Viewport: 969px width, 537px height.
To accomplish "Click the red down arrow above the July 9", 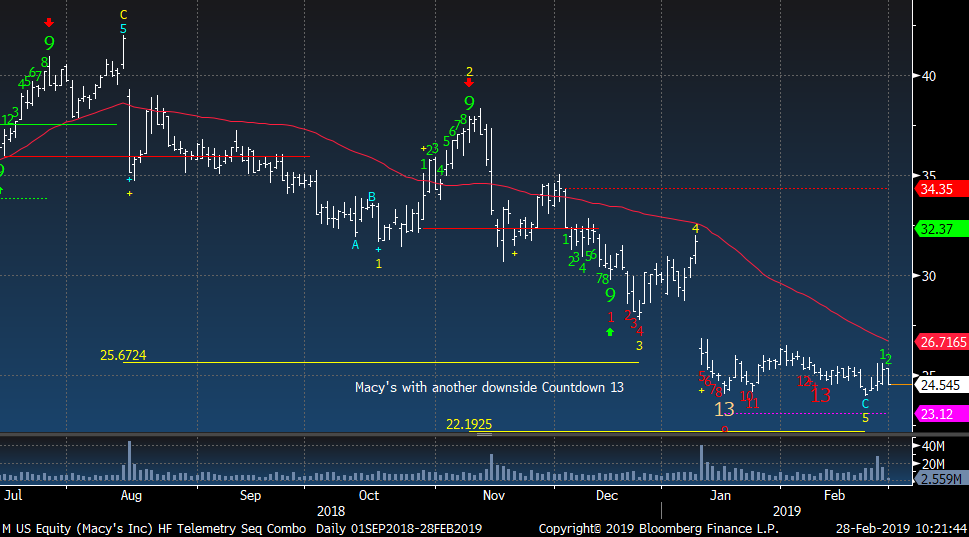I will pos(49,23).
